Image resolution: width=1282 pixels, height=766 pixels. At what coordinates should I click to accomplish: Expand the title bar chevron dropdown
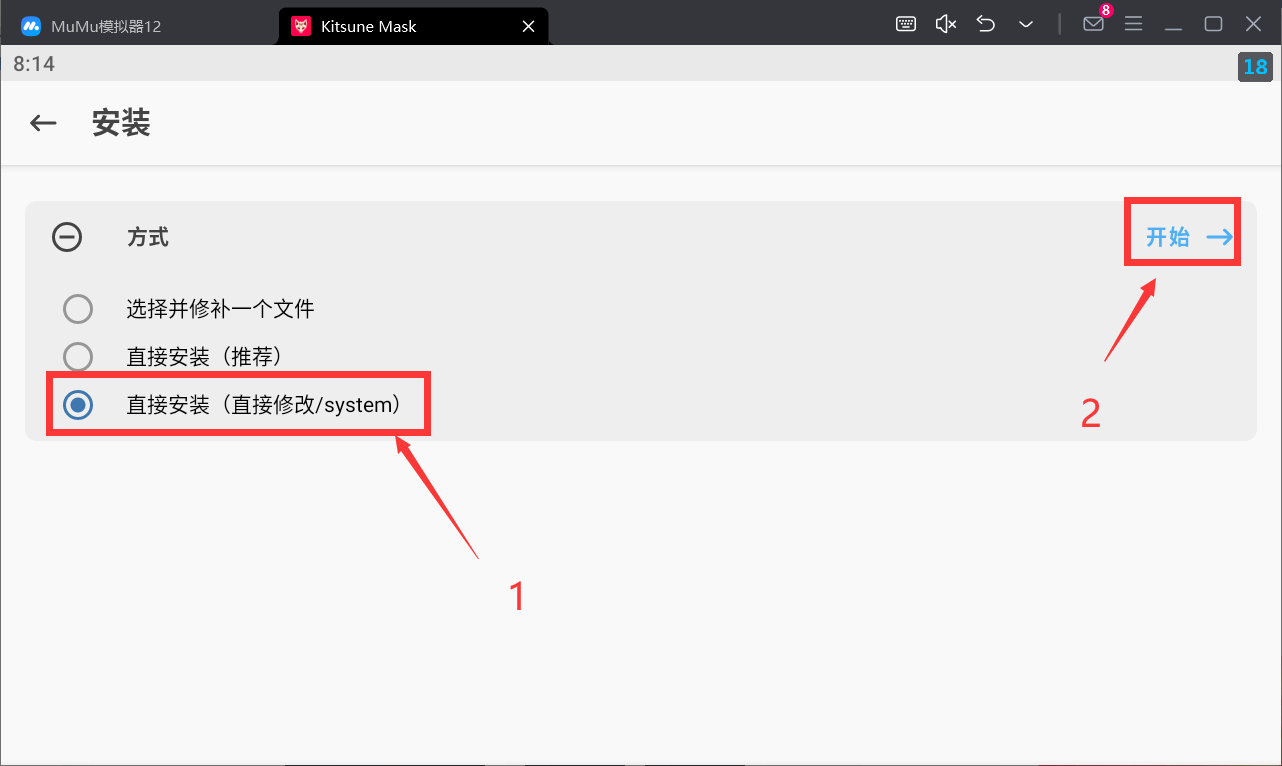pos(1026,24)
